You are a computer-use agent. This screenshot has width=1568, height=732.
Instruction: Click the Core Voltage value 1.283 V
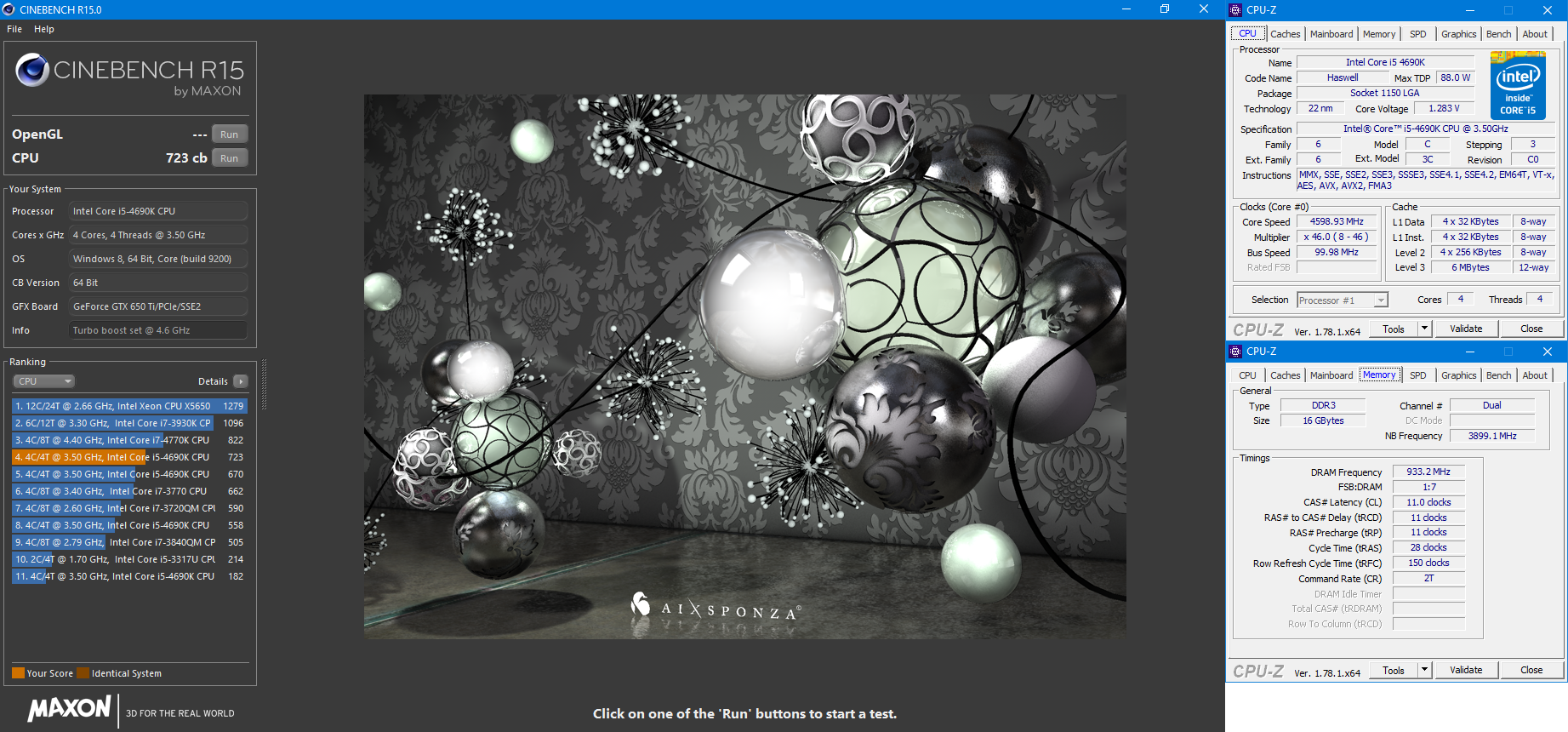coord(1444,108)
